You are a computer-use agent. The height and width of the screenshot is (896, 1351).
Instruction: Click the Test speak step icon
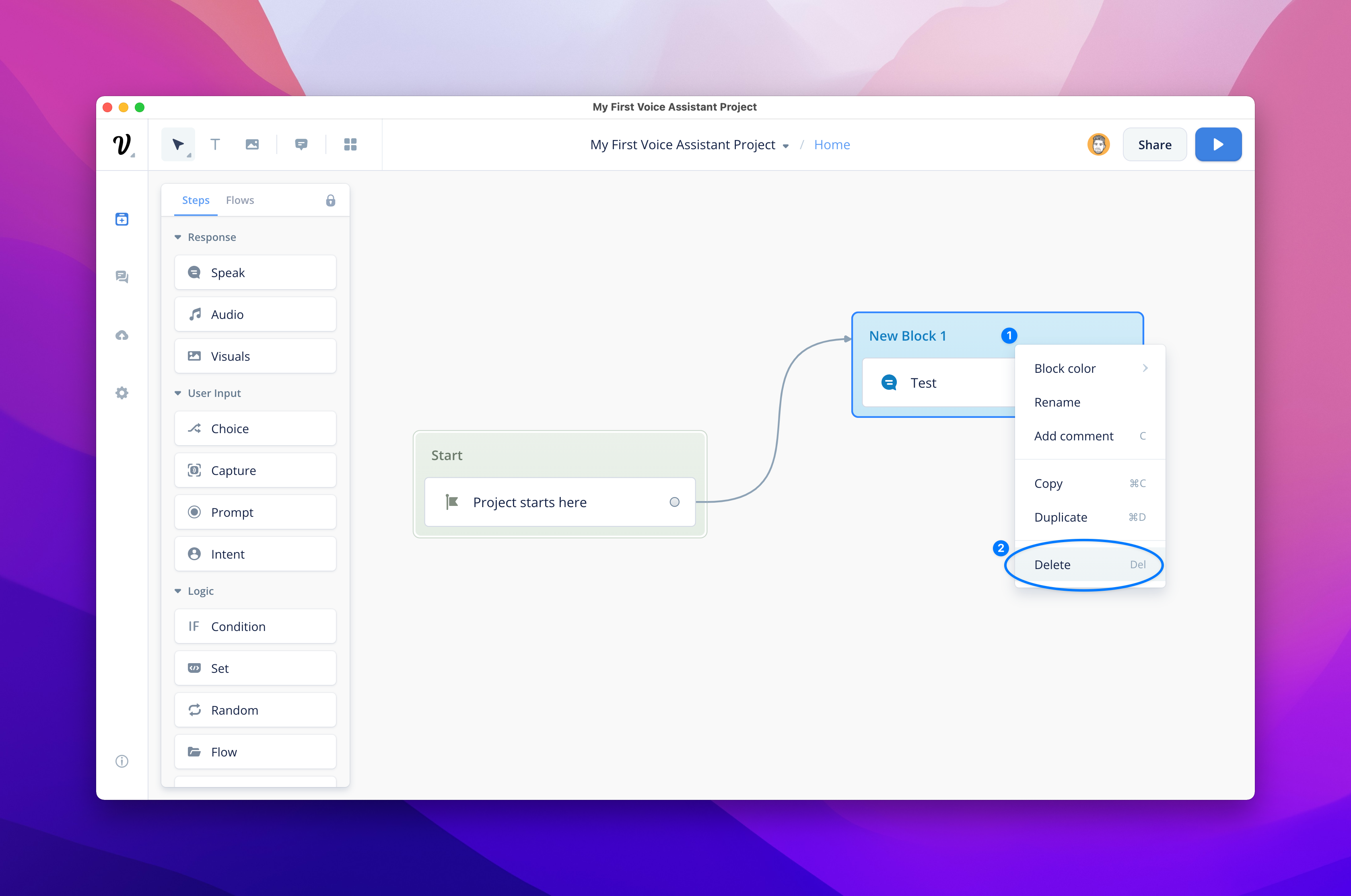[x=889, y=382]
